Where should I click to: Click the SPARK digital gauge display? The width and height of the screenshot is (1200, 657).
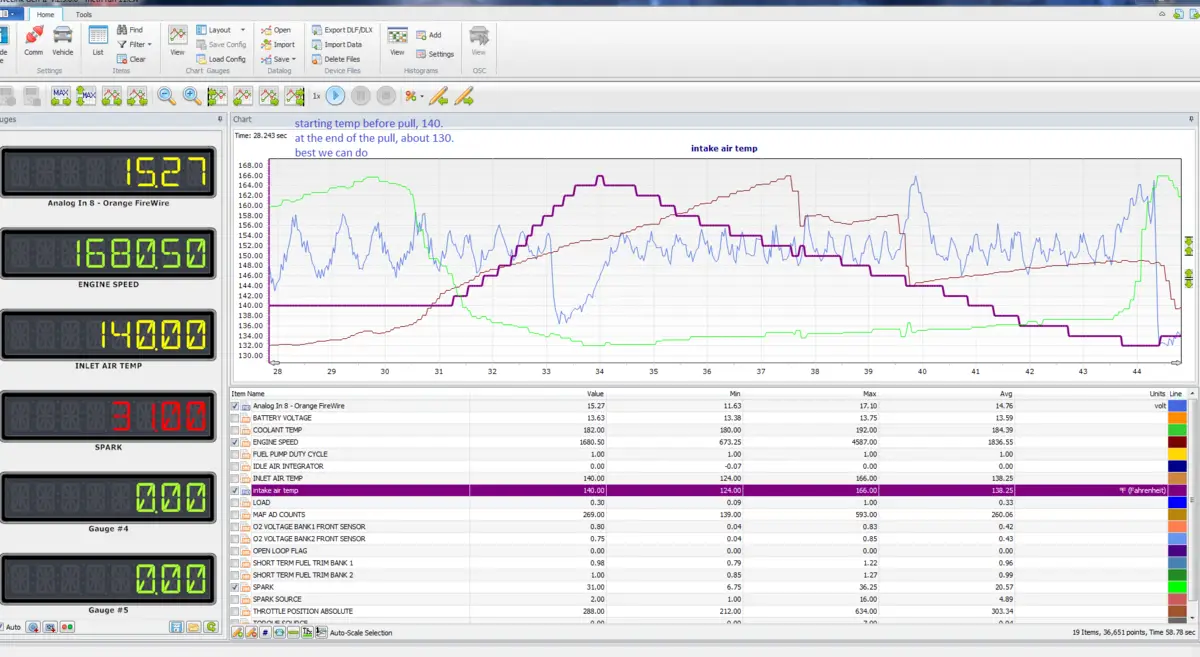click(108, 414)
